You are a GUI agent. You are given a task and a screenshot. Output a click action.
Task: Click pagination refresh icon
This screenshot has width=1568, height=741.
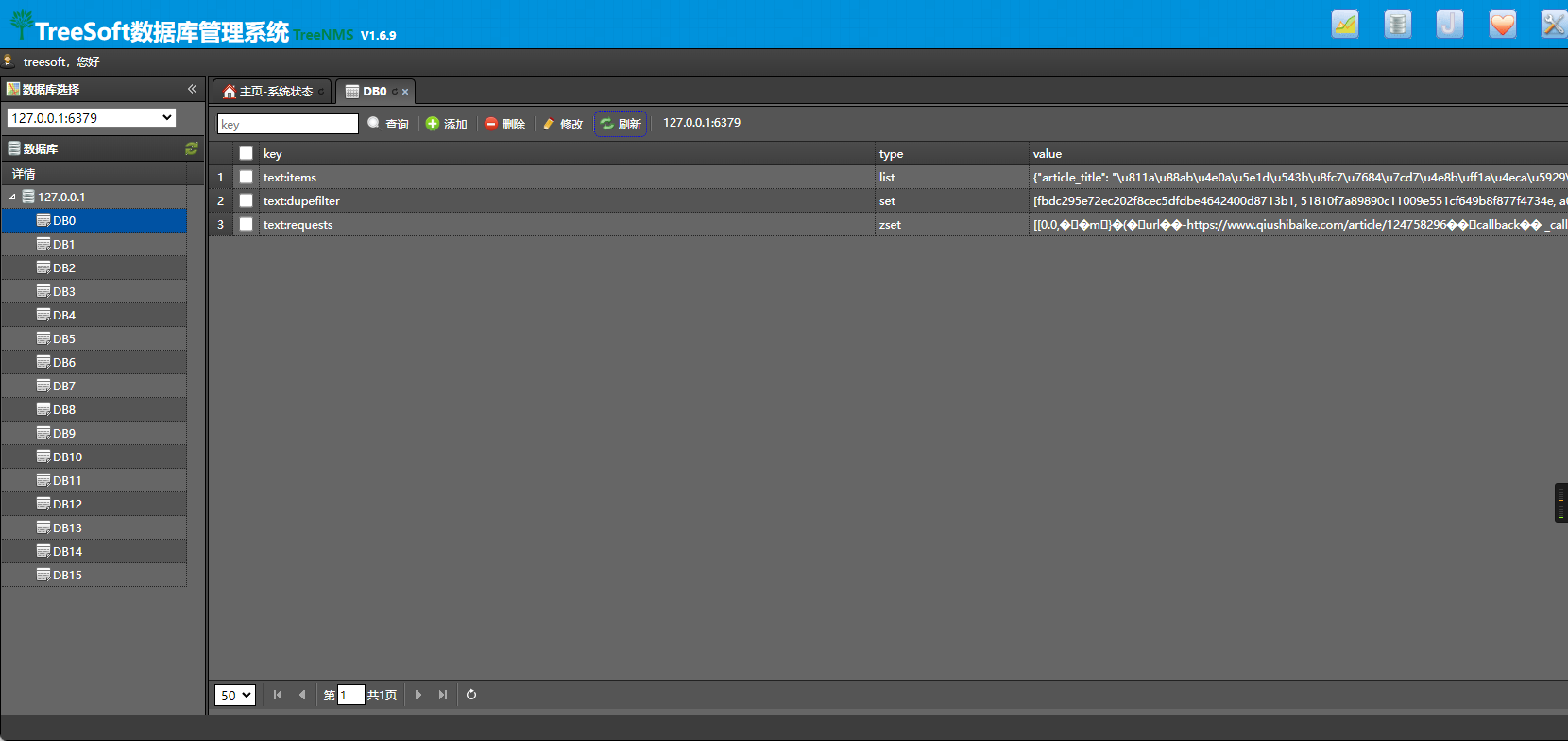471,695
